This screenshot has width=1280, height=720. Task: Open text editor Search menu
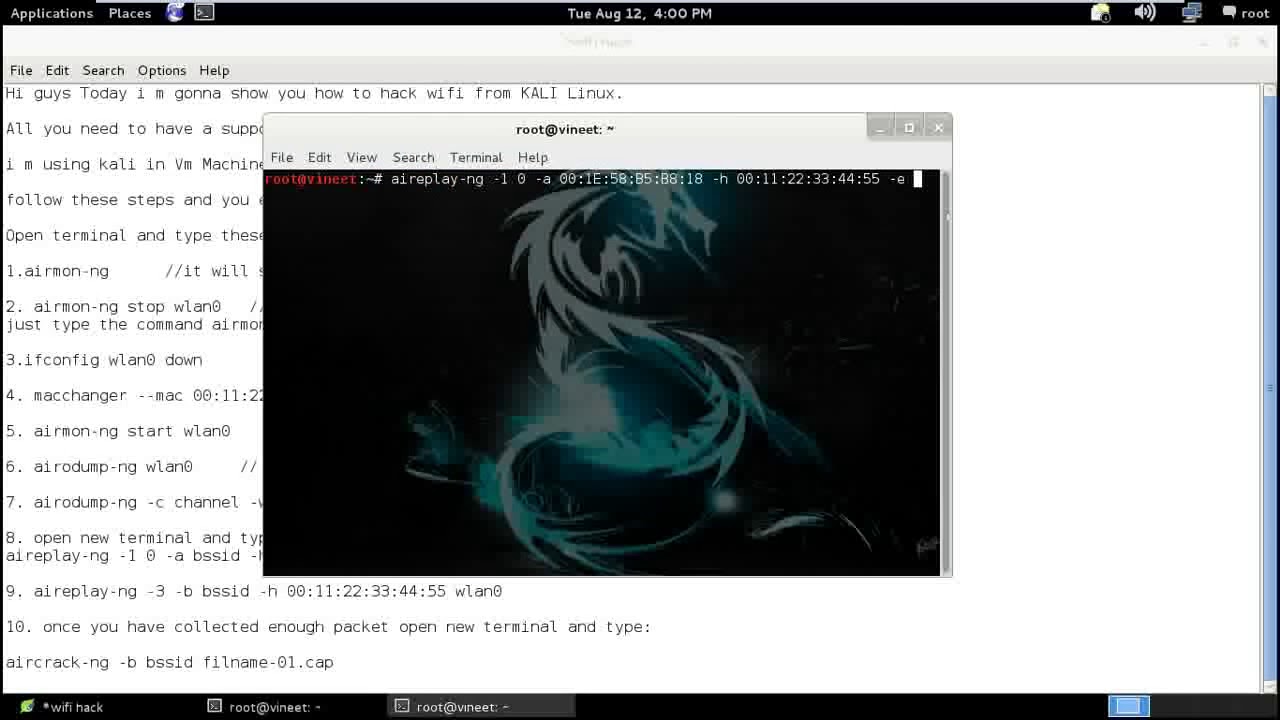coord(103,70)
